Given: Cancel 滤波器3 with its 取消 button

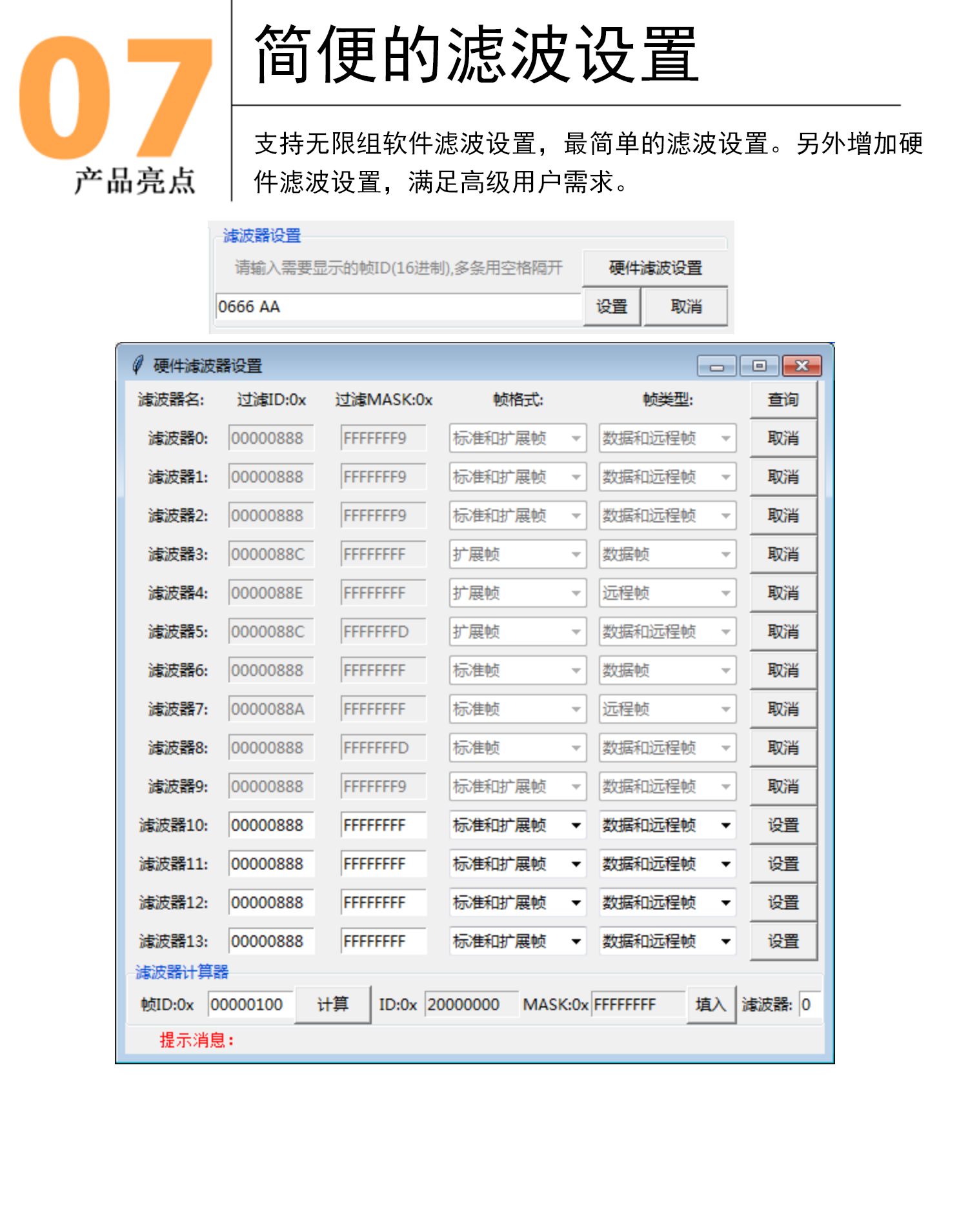Looking at the screenshot, I should click(783, 555).
